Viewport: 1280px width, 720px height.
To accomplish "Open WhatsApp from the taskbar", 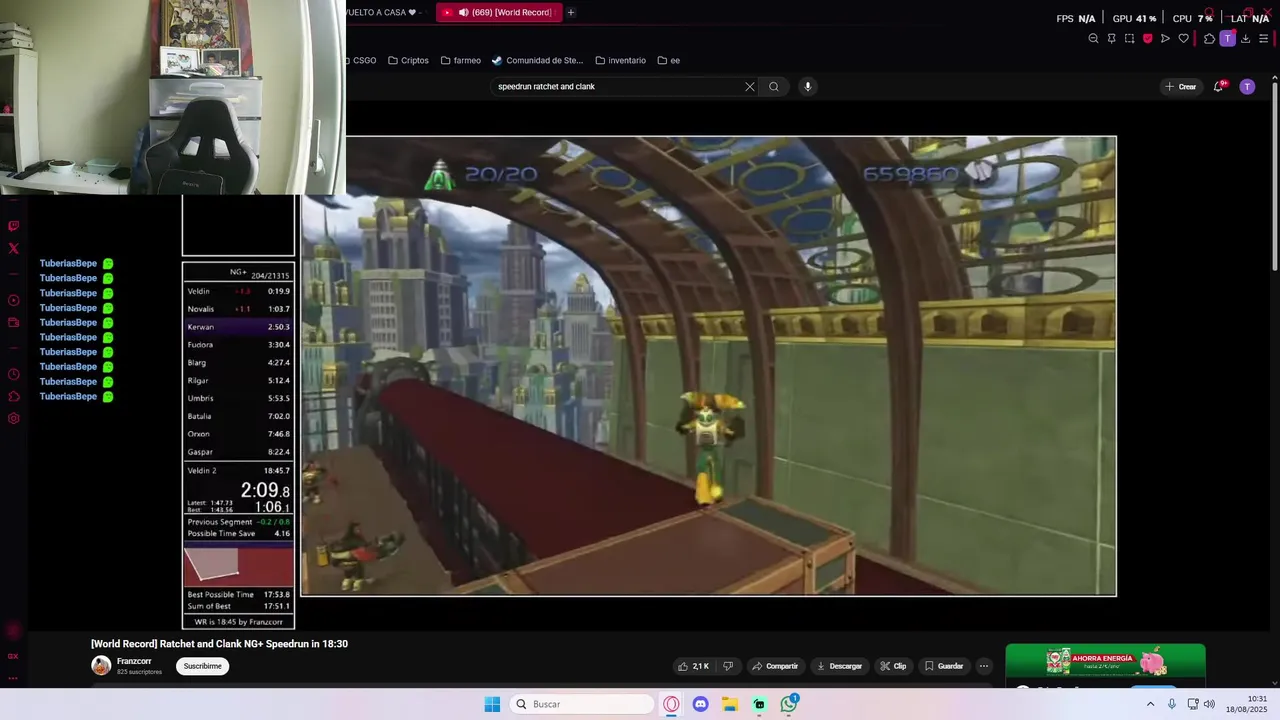I will tap(789, 704).
